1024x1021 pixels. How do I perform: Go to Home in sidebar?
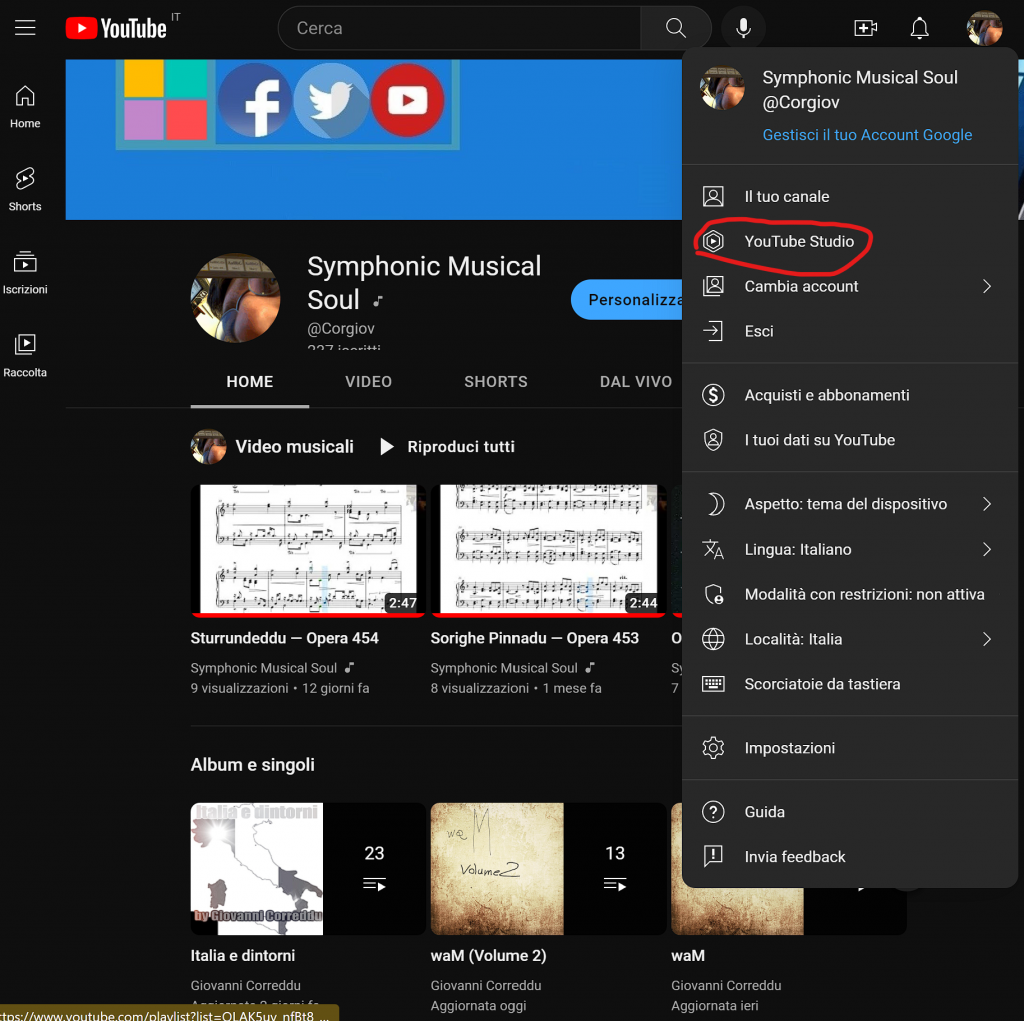click(x=25, y=107)
